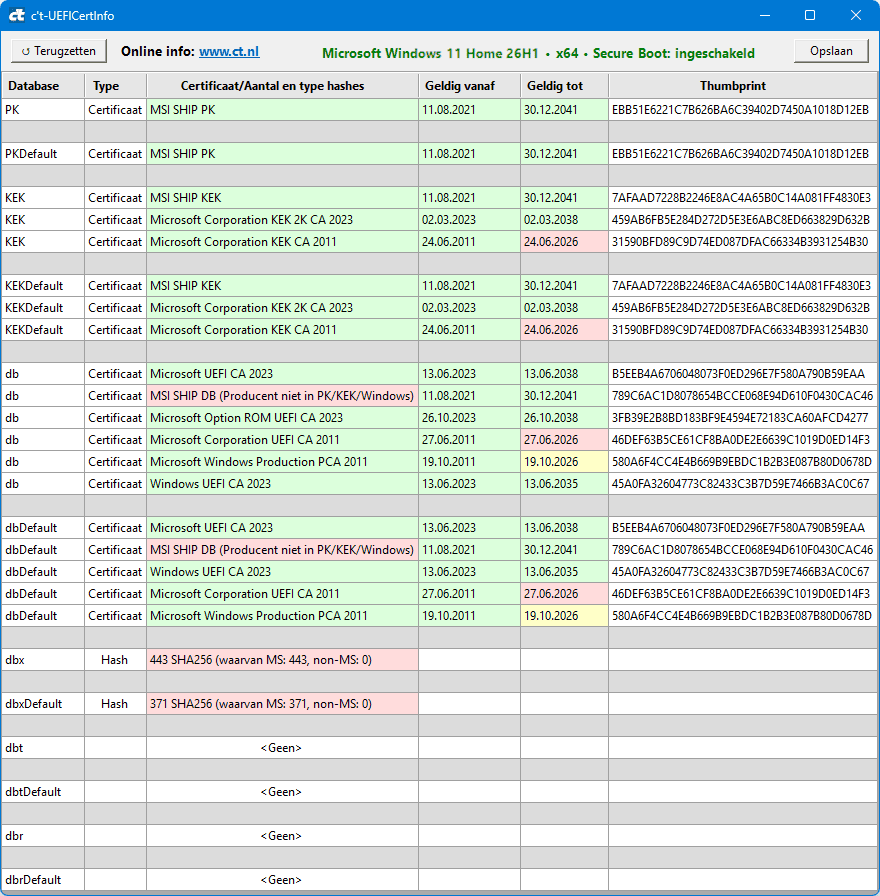
Task: Select MSI SHIP KEK in the KEKDefault row
Action: coord(282,286)
